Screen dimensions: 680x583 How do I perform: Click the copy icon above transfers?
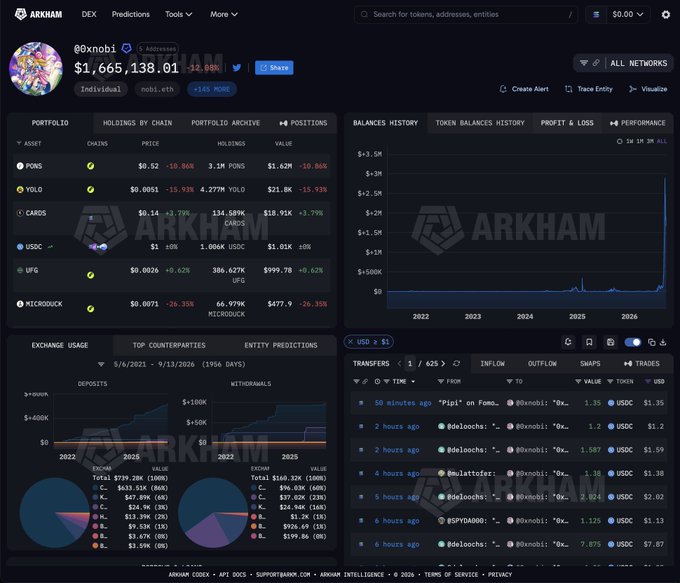(x=651, y=342)
